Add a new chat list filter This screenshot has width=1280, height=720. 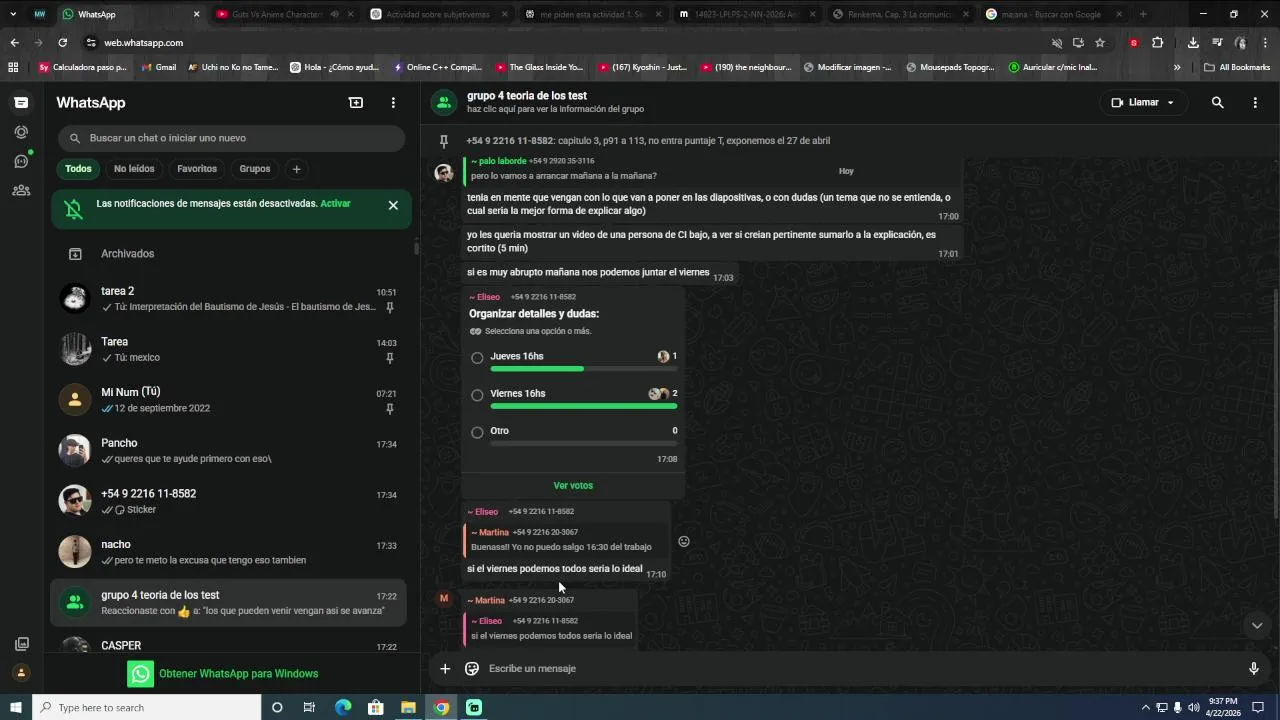point(296,169)
